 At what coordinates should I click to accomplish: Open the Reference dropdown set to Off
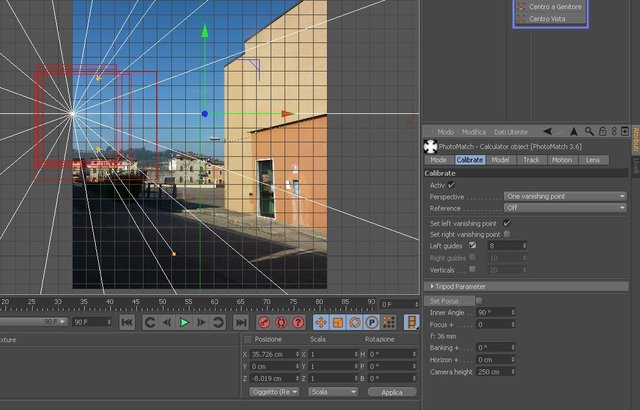point(565,208)
